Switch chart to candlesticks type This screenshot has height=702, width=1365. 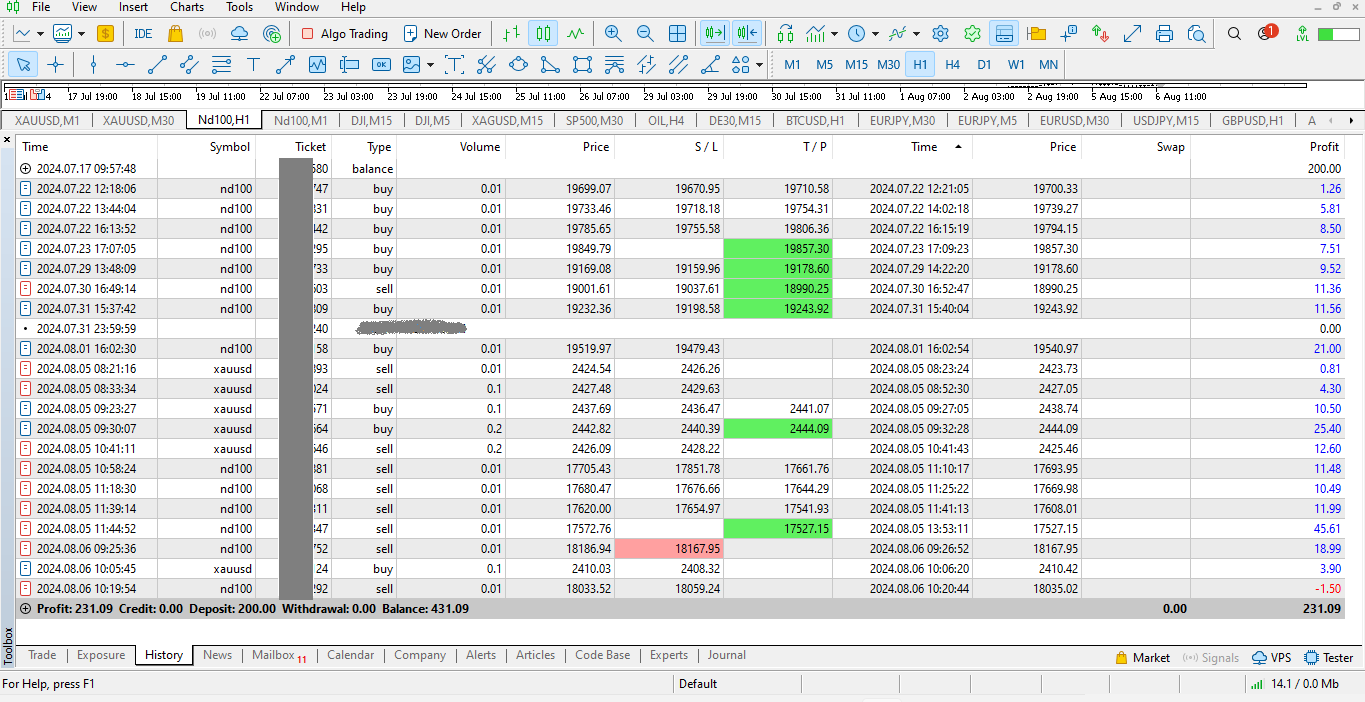[x=543, y=33]
